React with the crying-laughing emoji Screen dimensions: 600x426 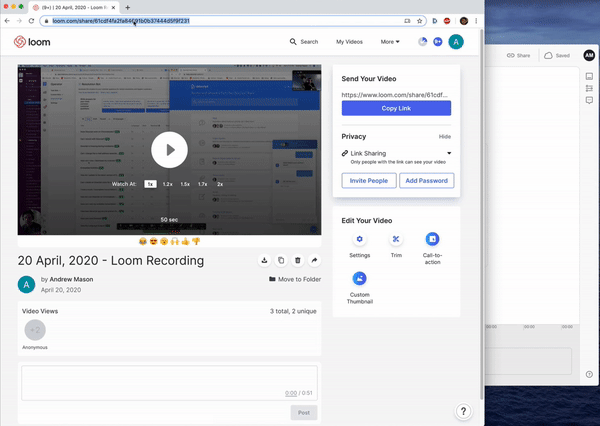143,241
